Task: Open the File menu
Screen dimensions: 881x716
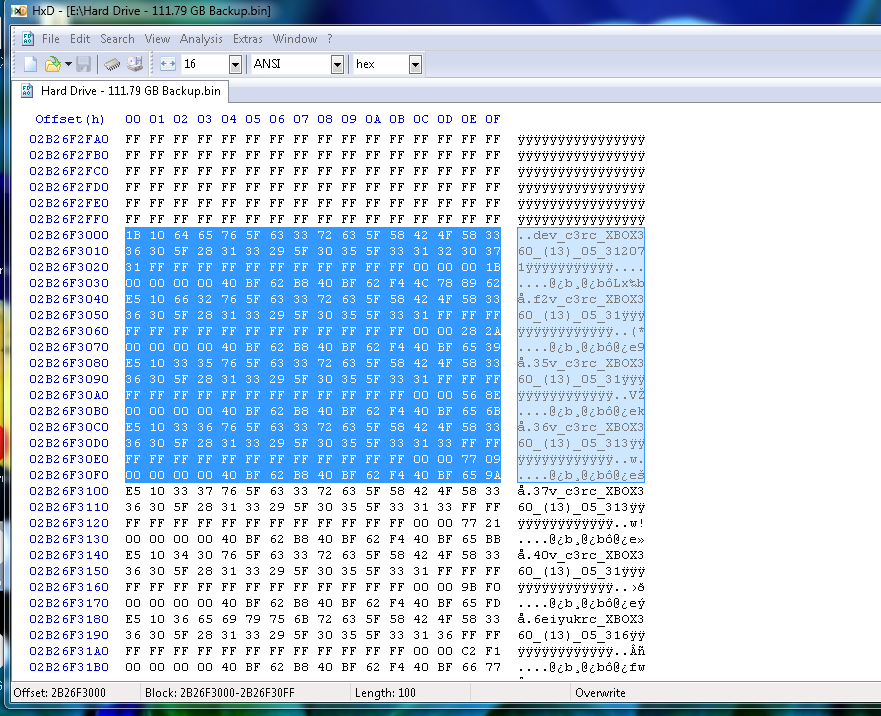Action: pyautogui.click(x=51, y=39)
